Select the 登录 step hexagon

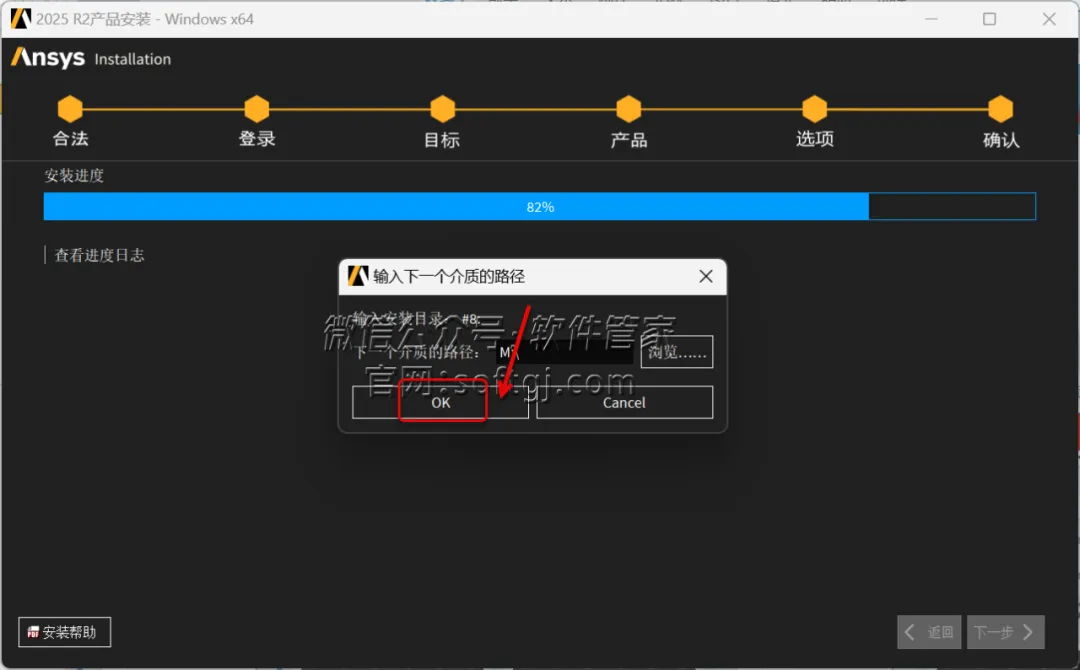tap(257, 109)
